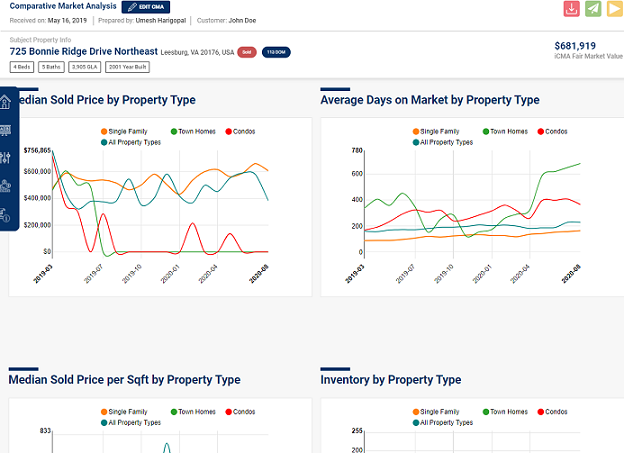Toggle All Property Types in Median Sold Price legend
This screenshot has width=624, height=453.
click(x=131, y=142)
